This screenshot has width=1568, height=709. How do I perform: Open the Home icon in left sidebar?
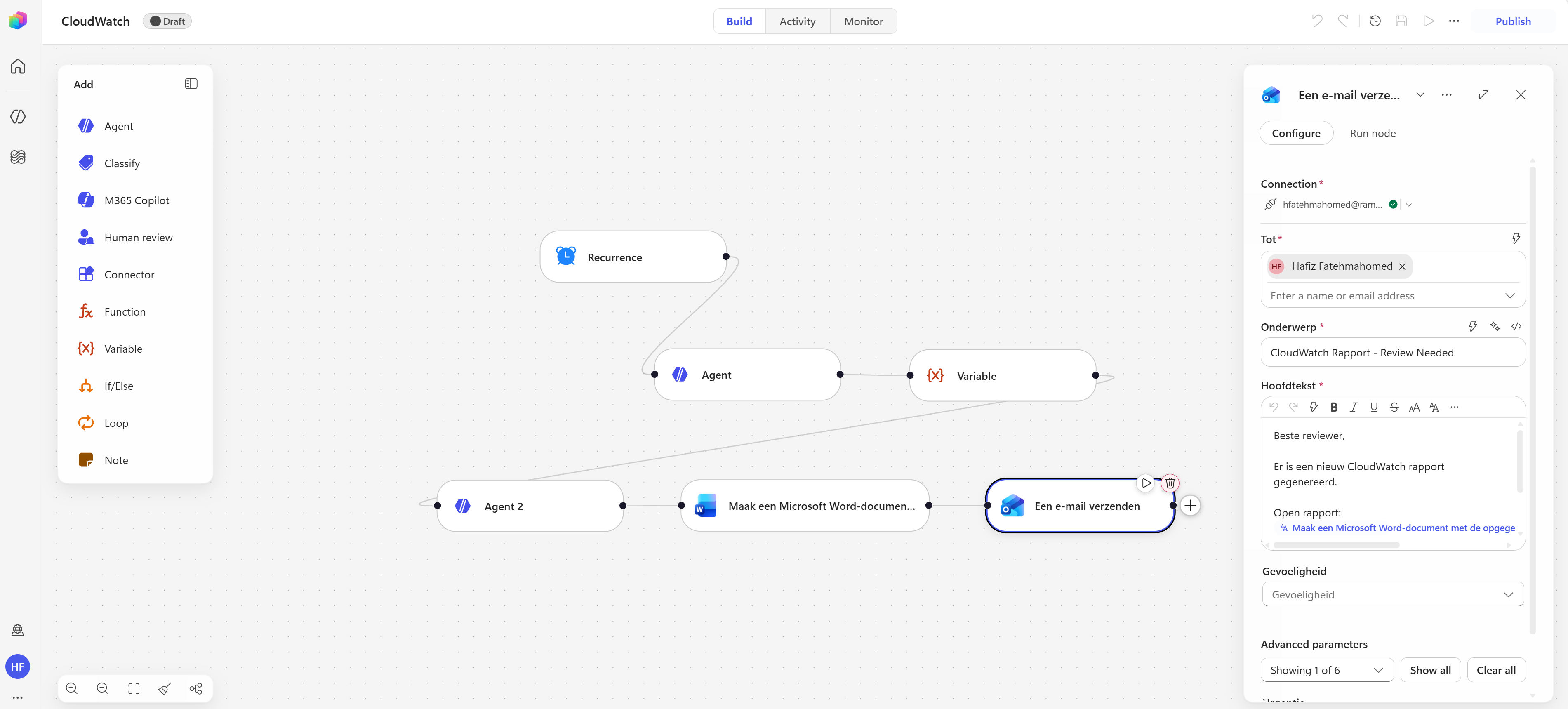(x=18, y=66)
